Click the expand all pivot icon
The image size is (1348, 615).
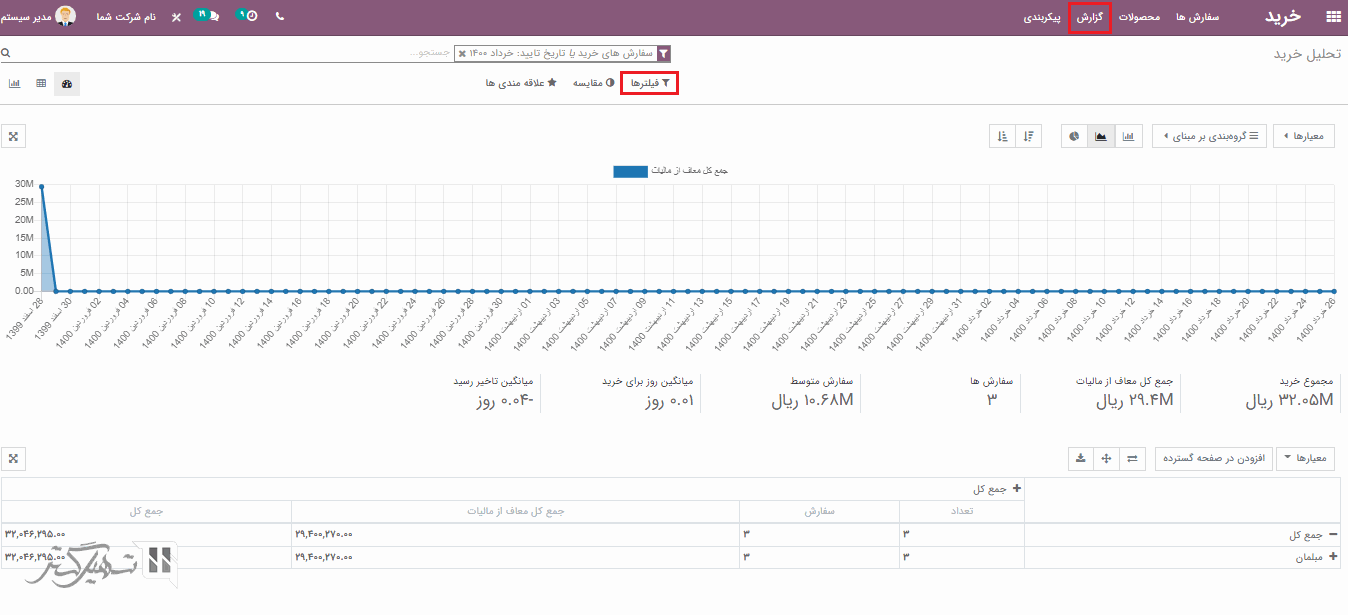pos(1106,458)
